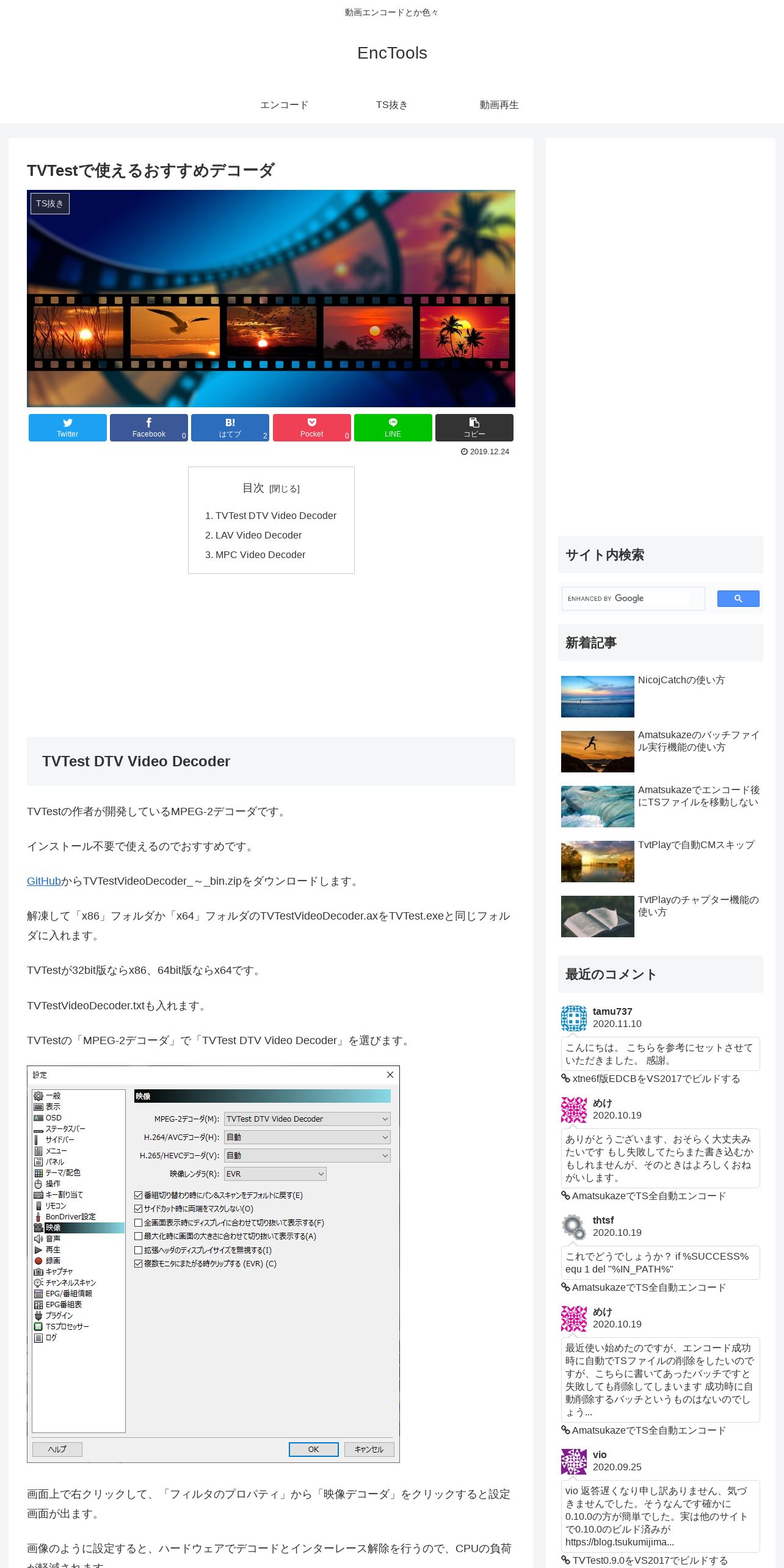This screenshot has width=784, height=1568.
Task: Close the 設定 dialog with the X
Action: click(390, 1075)
